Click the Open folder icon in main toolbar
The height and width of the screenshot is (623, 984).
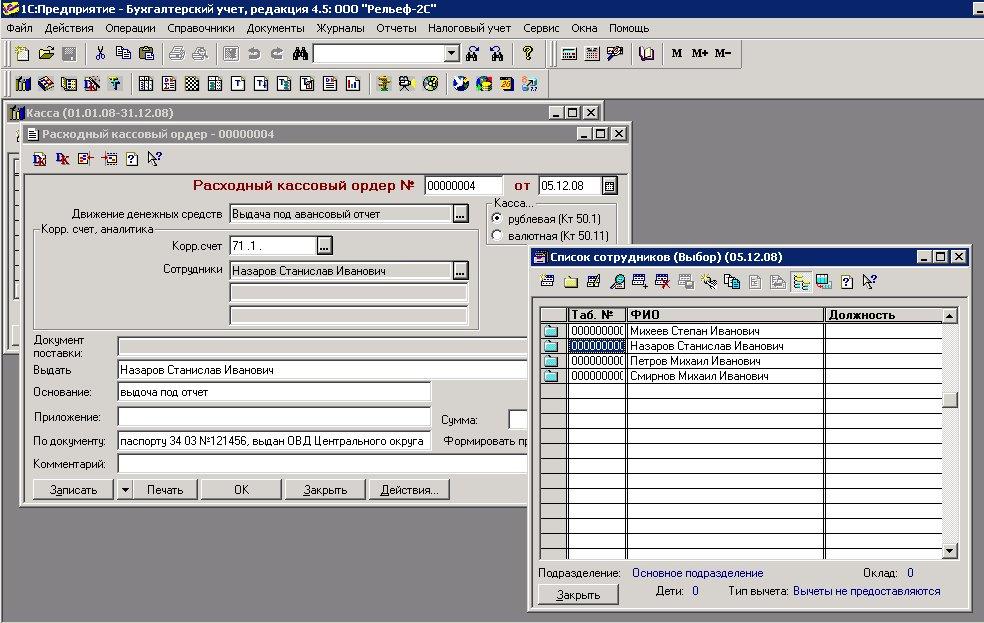[x=46, y=54]
